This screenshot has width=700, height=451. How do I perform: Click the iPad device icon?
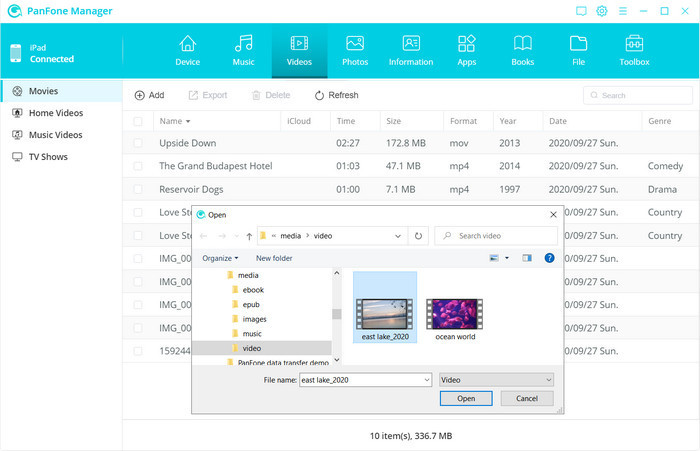16,53
